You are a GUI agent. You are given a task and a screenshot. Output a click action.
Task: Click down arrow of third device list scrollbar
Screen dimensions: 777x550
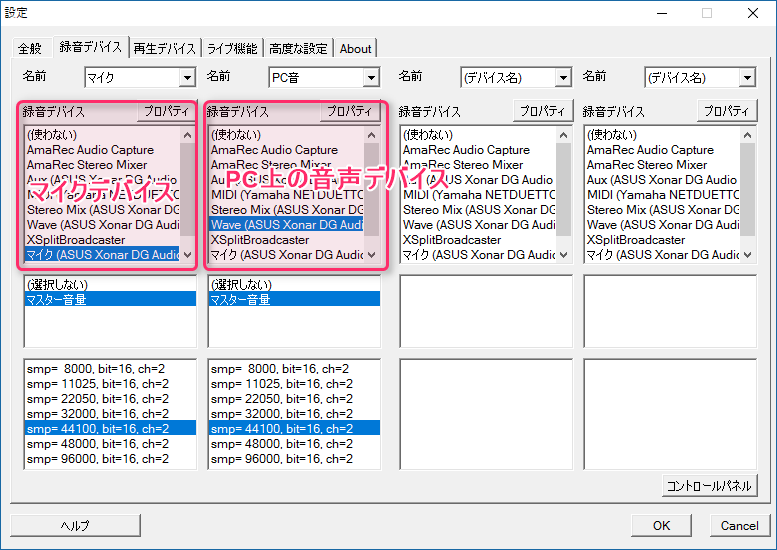pos(563,255)
